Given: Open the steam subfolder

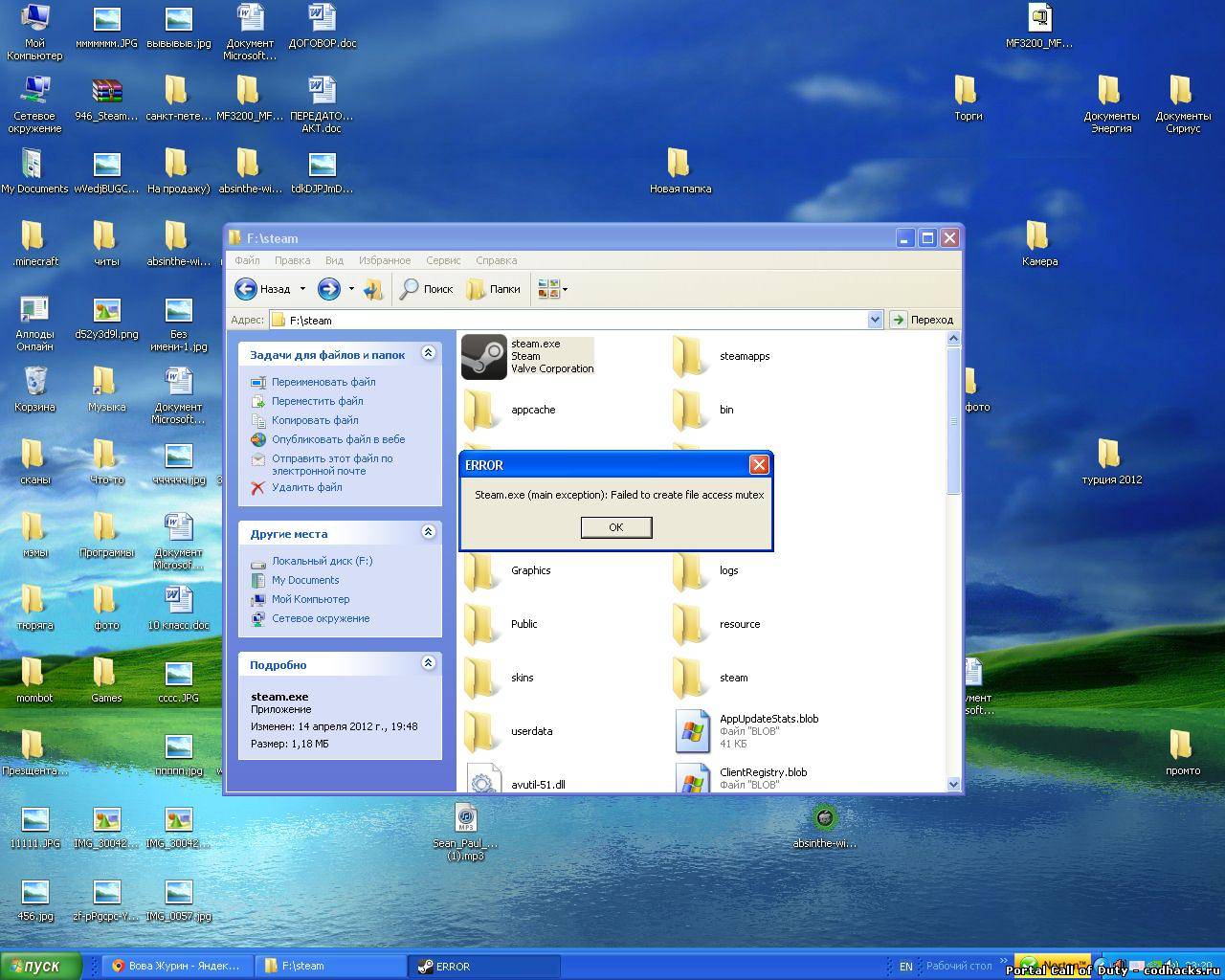Looking at the screenshot, I should click(689, 679).
